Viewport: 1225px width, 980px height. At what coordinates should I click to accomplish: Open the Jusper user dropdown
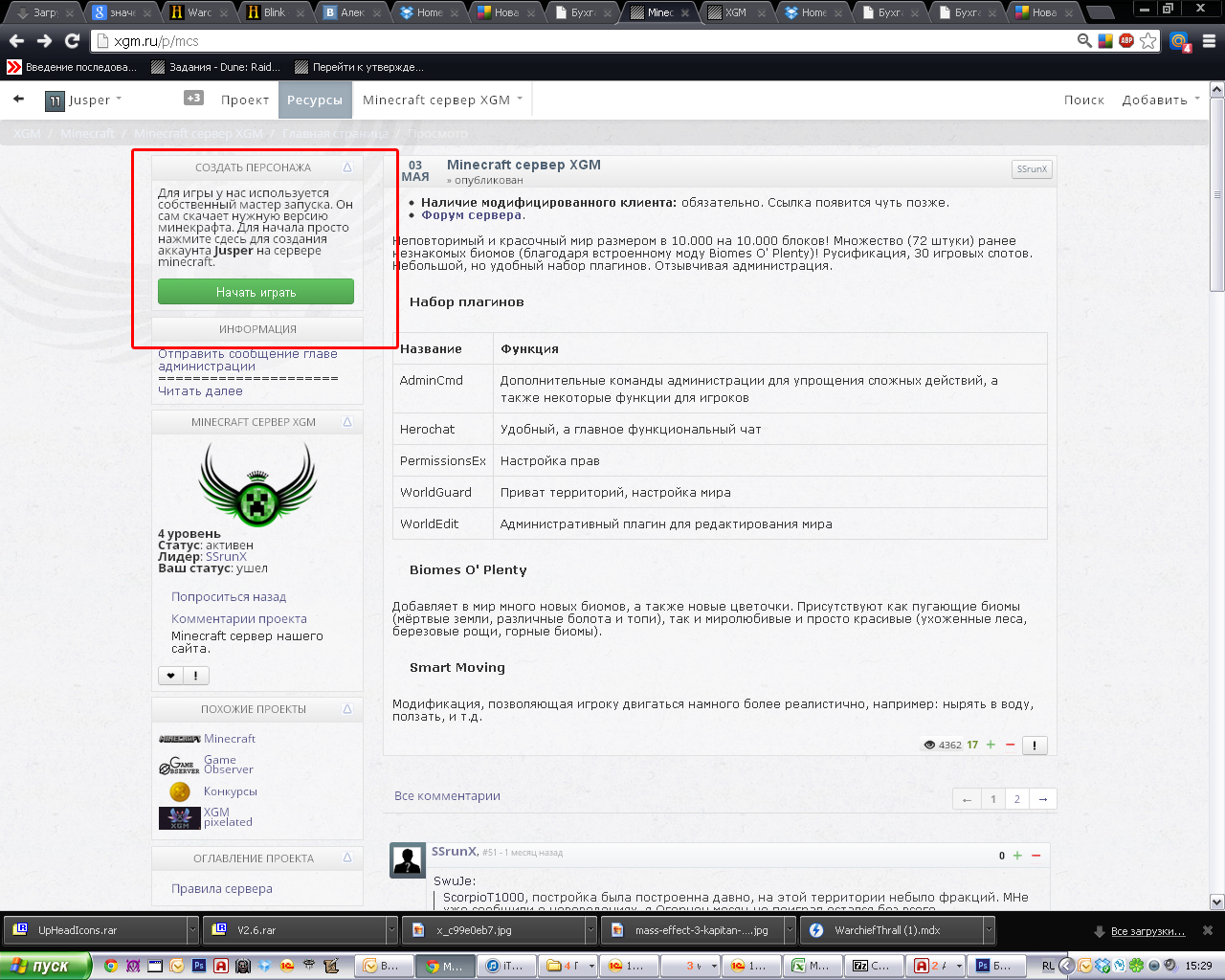[x=119, y=99]
